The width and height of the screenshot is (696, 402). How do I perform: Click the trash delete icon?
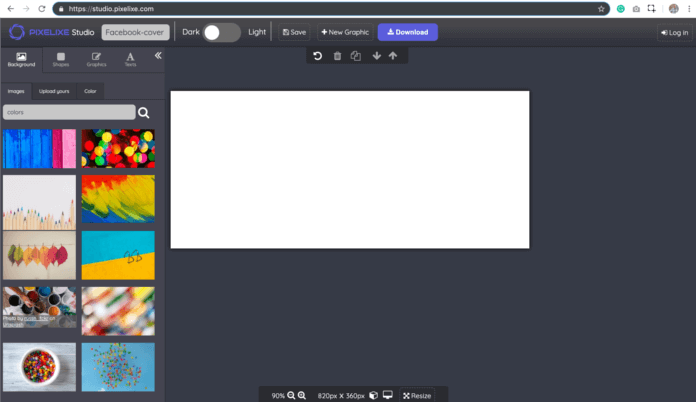337,56
